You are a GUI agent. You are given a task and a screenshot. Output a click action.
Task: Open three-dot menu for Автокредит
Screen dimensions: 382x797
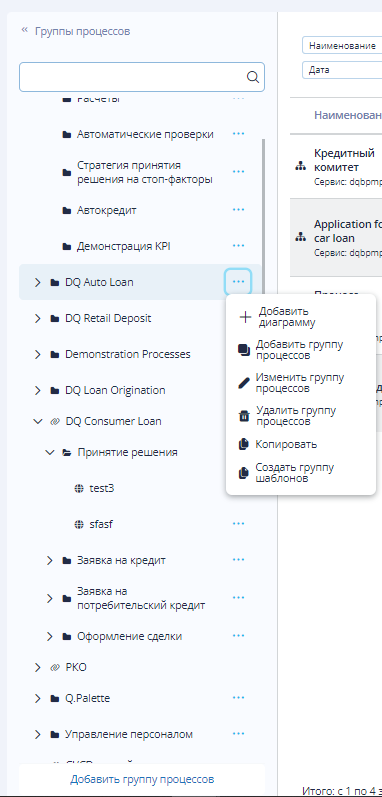click(x=238, y=209)
